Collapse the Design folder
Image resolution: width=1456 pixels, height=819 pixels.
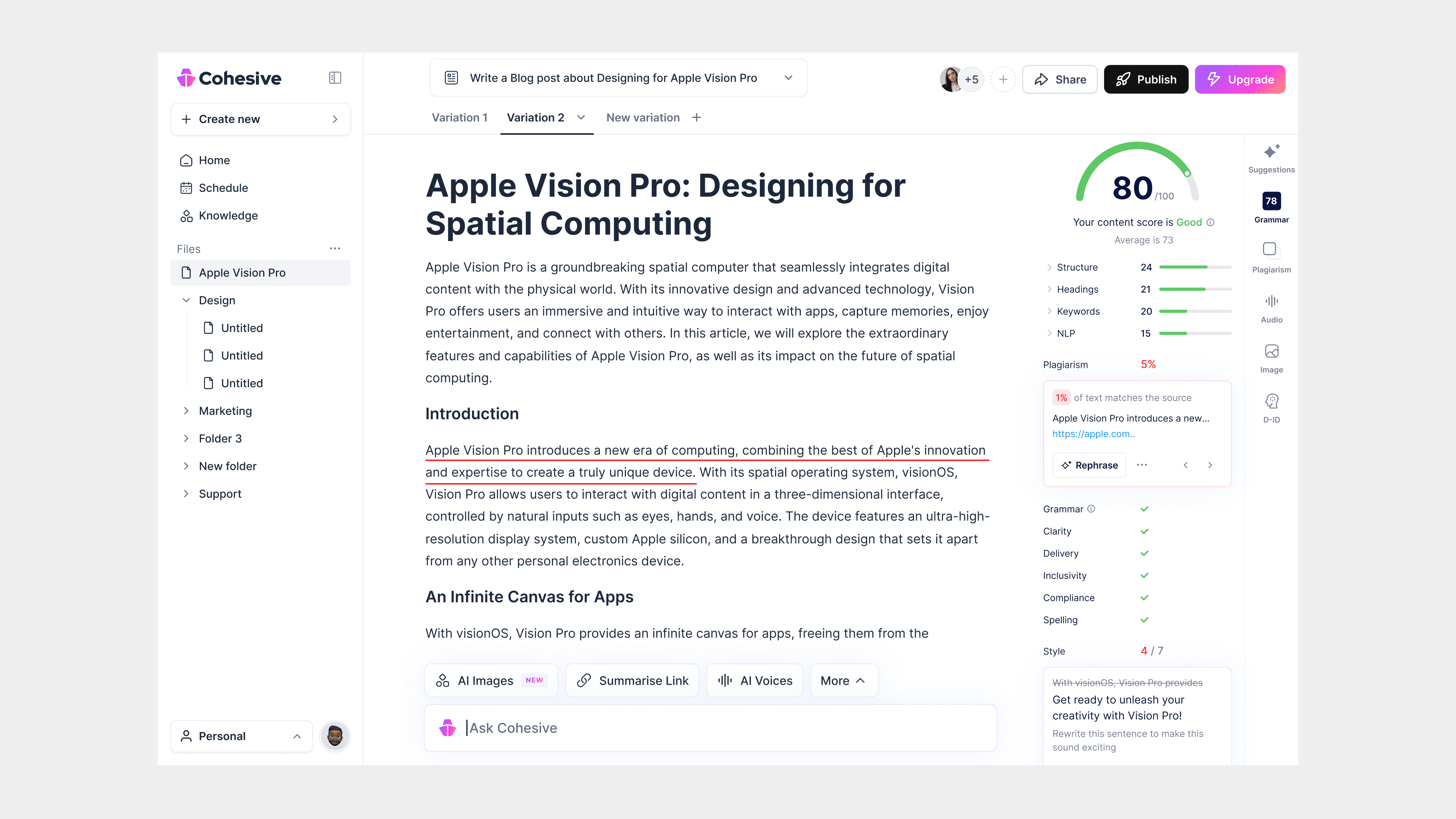(x=186, y=300)
